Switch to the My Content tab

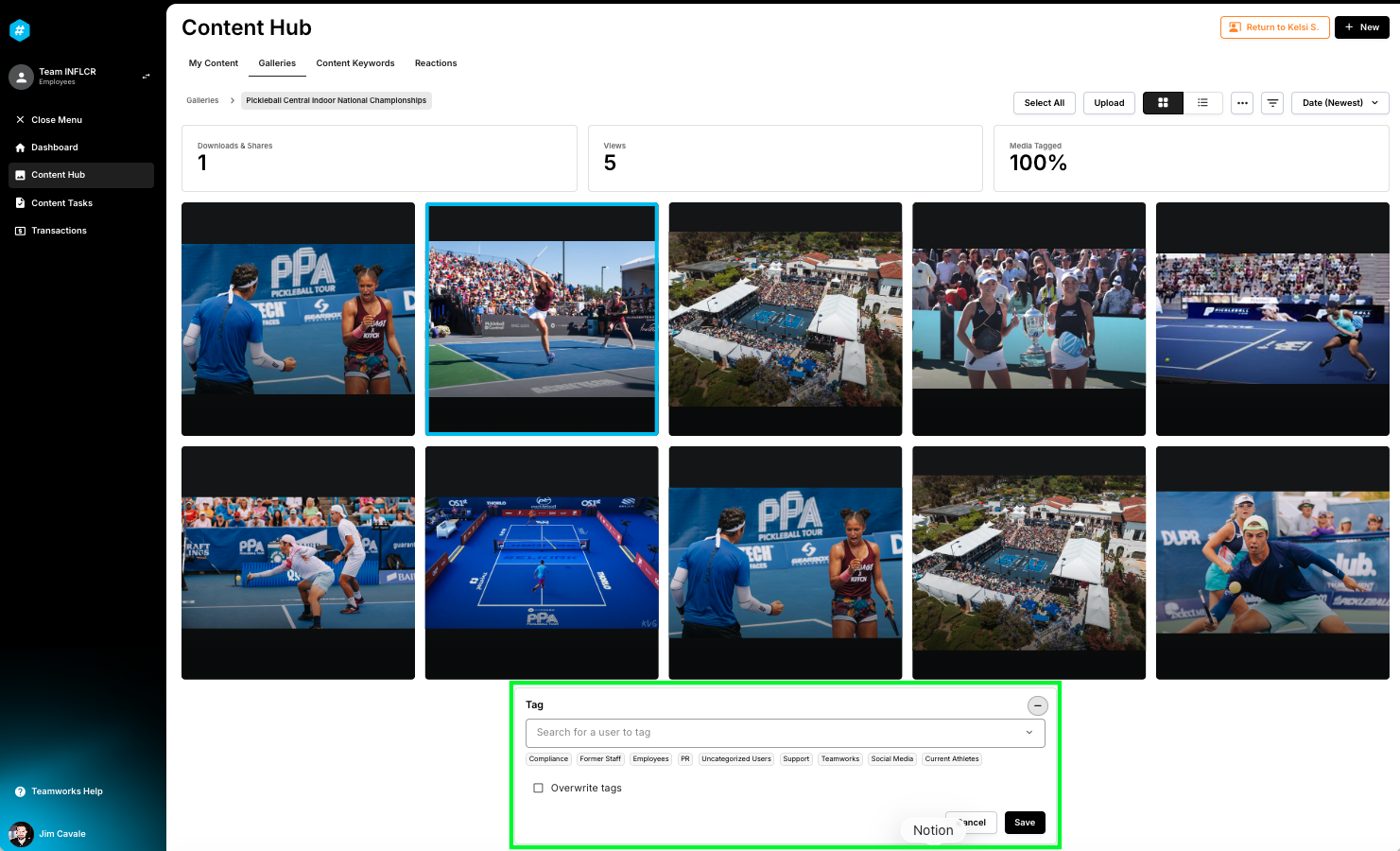pos(214,63)
